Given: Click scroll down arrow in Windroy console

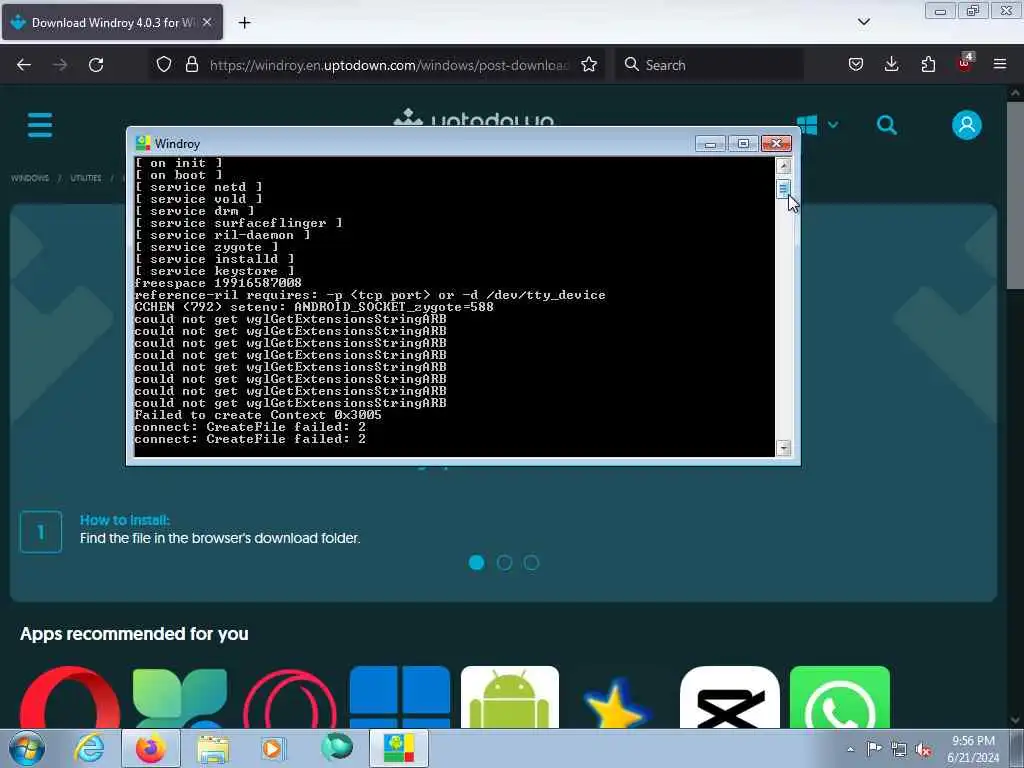Looking at the screenshot, I should click(x=783, y=448).
